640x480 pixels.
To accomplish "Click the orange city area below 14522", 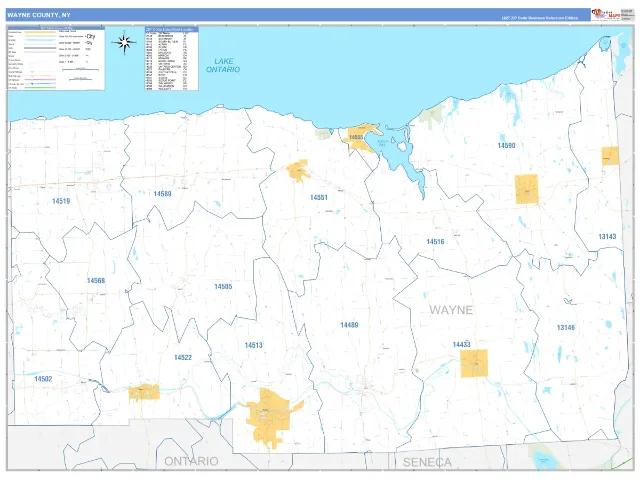I will pyautogui.click(x=144, y=393).
